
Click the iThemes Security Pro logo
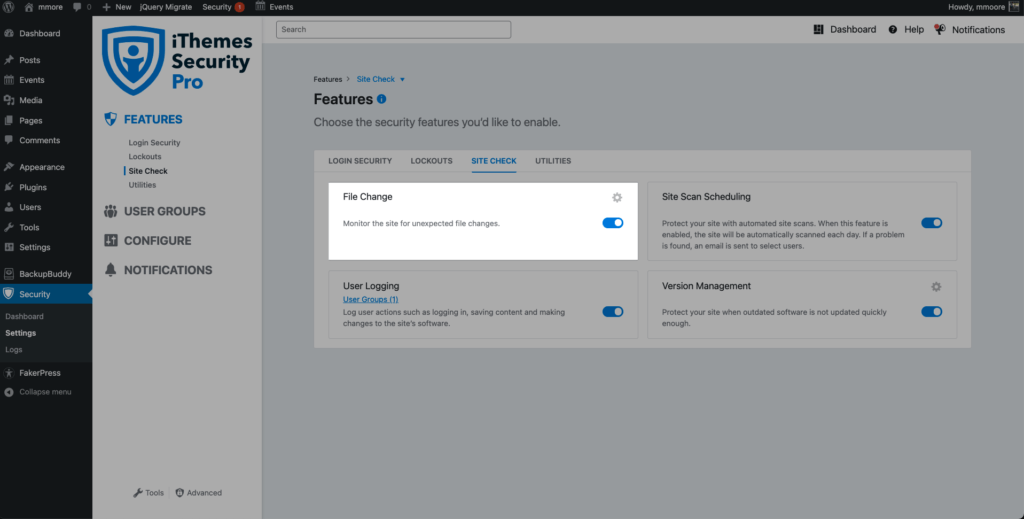[x=177, y=60]
